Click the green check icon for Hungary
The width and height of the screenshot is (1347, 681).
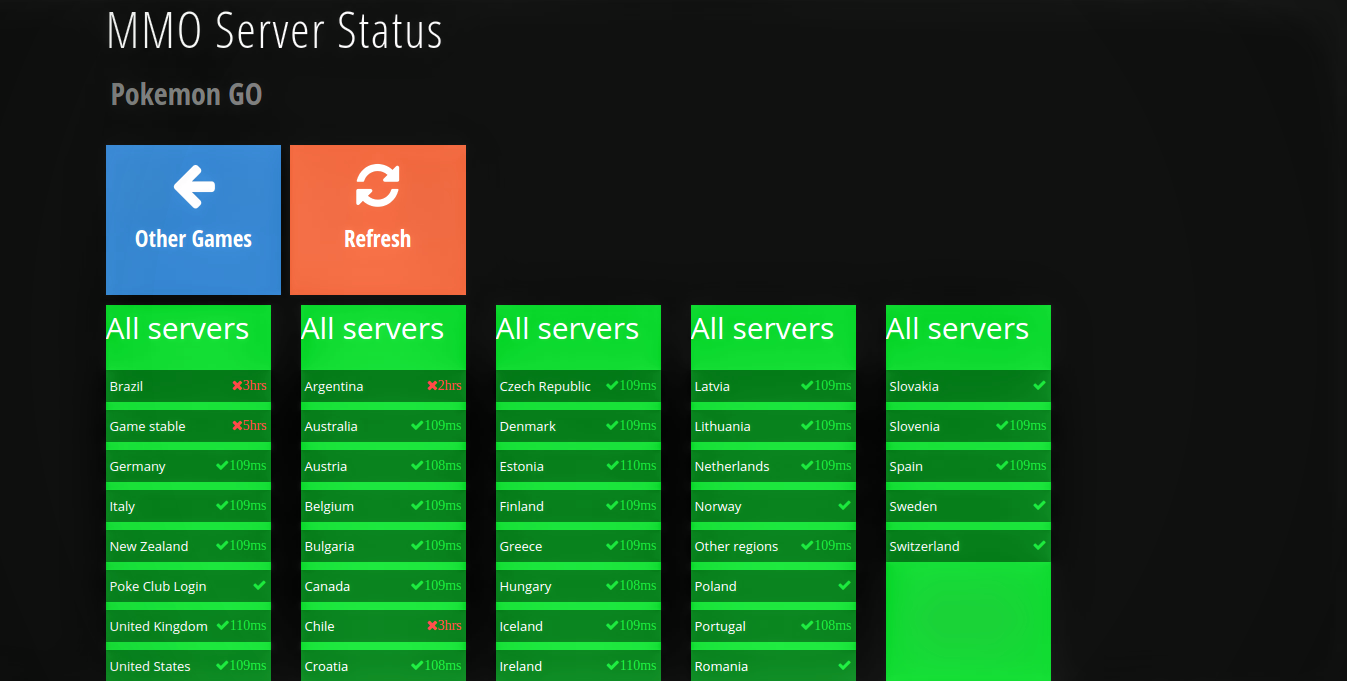[612, 586]
